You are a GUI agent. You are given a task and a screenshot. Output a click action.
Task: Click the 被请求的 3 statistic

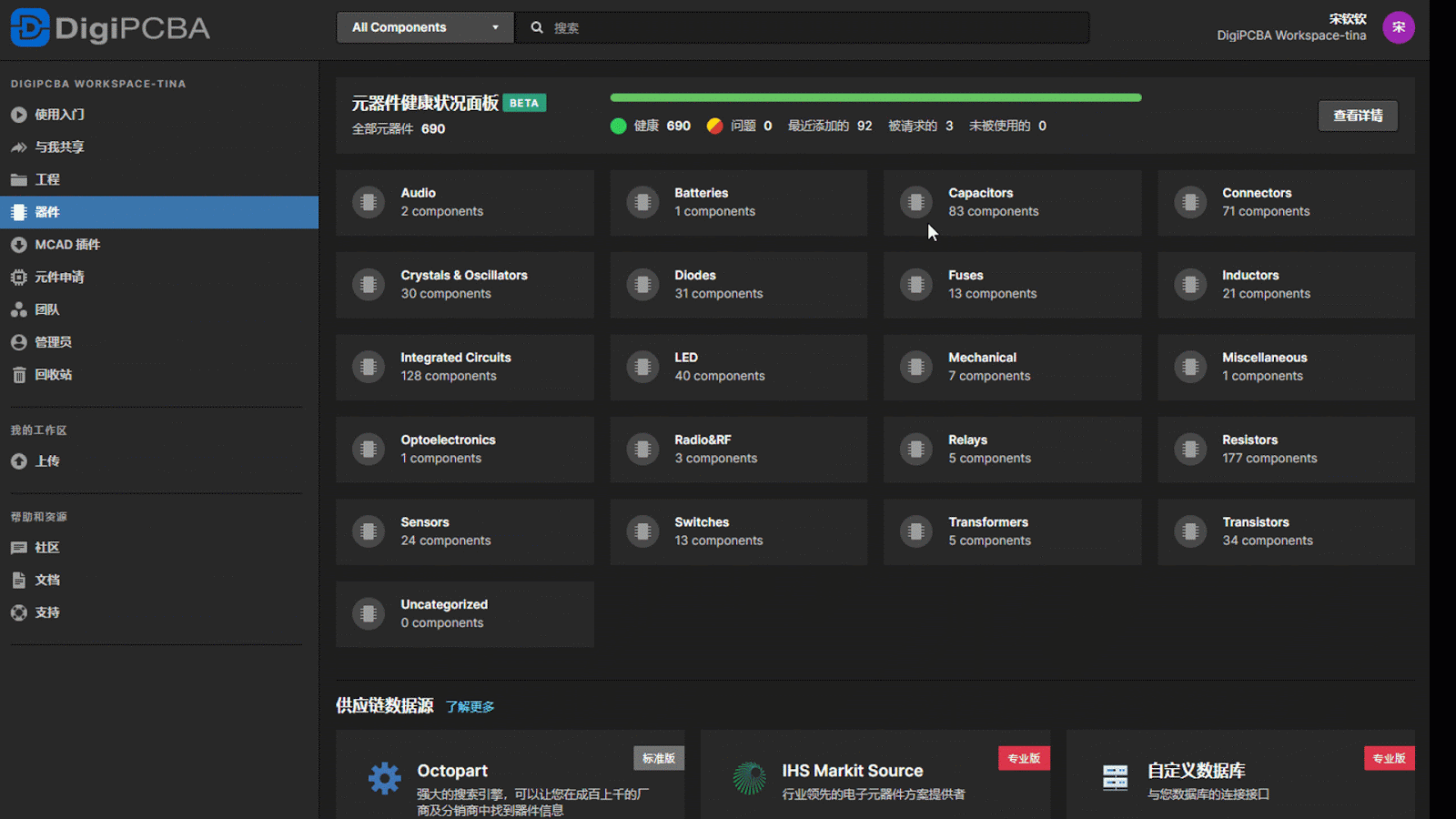(x=921, y=126)
